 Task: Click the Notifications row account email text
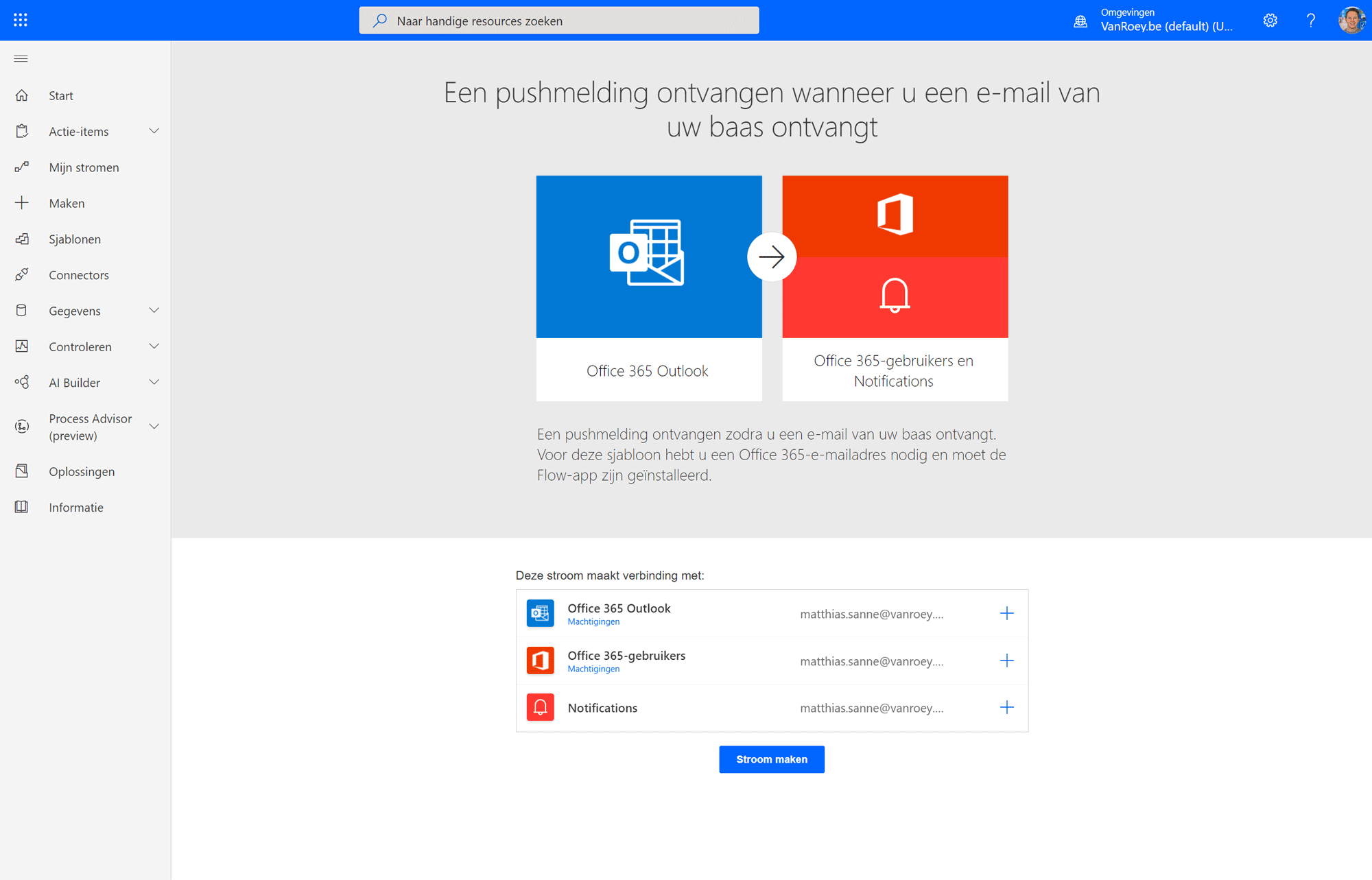[871, 708]
